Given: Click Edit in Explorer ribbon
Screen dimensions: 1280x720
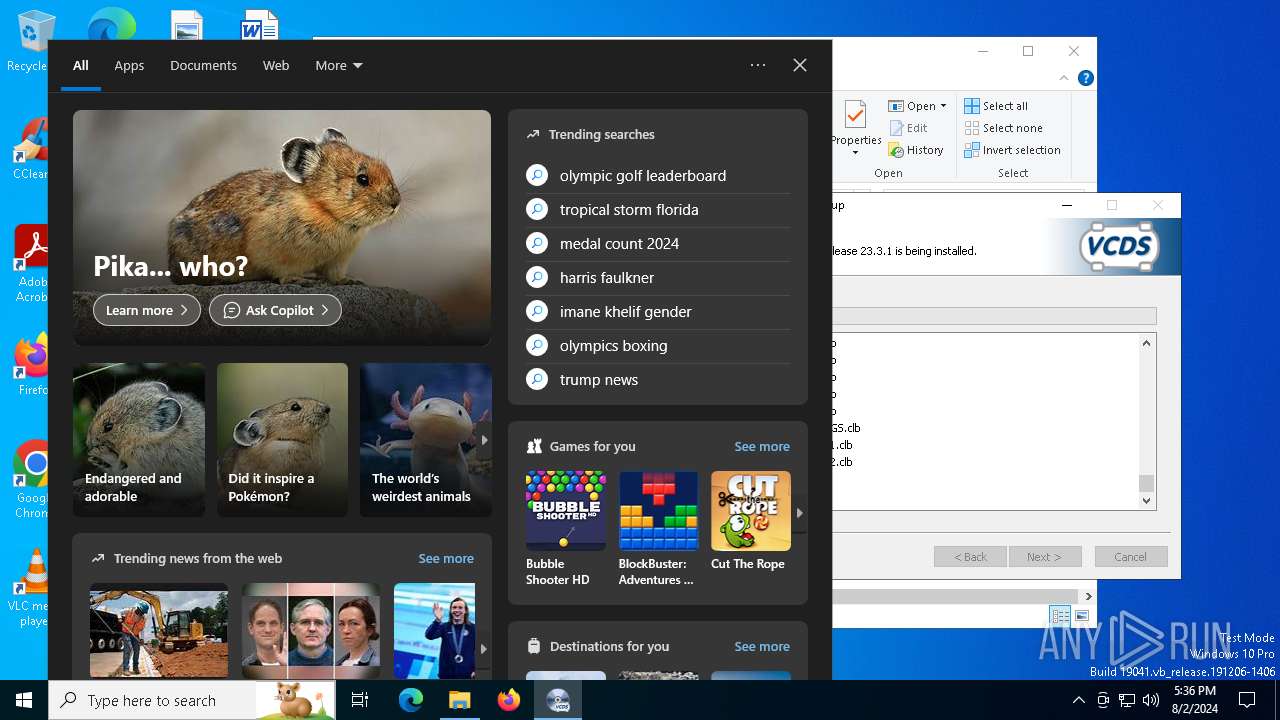Looking at the screenshot, I should tap(908, 128).
